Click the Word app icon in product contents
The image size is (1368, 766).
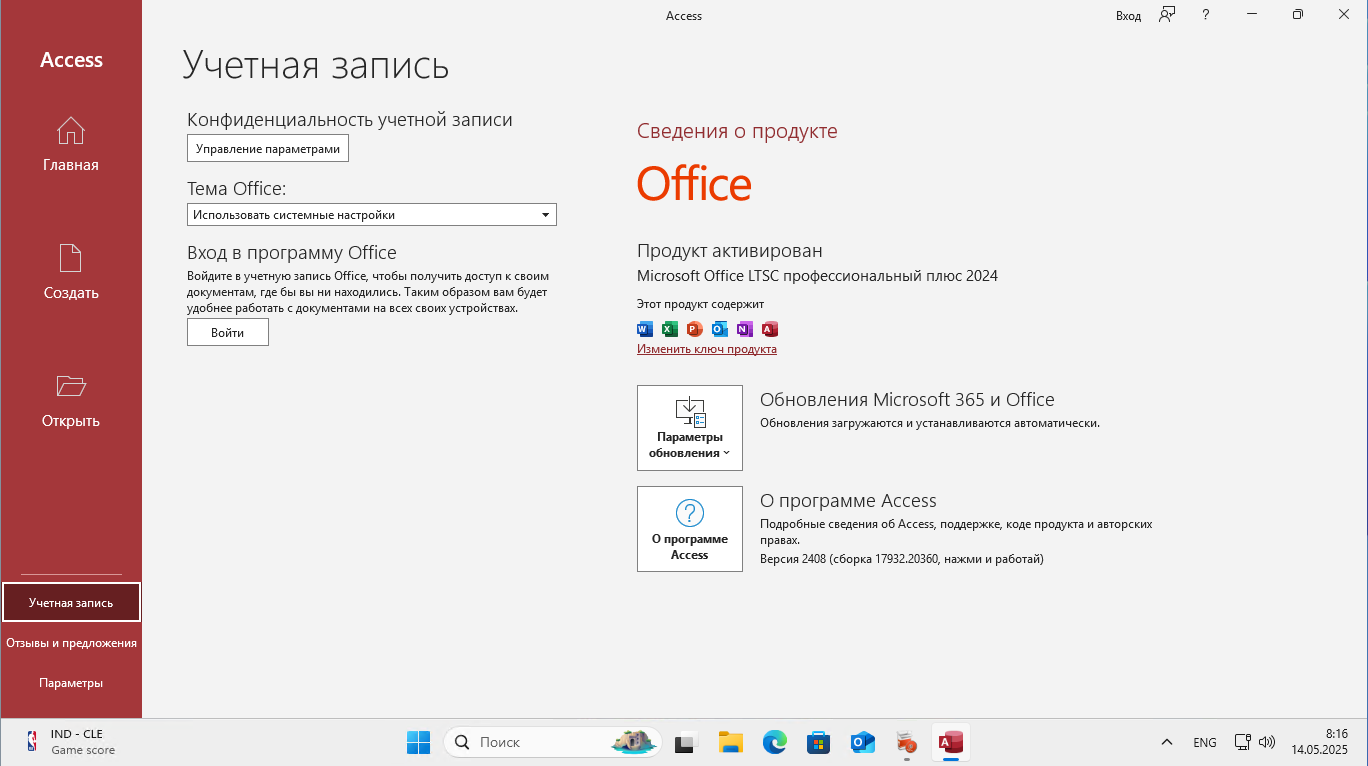coord(645,329)
